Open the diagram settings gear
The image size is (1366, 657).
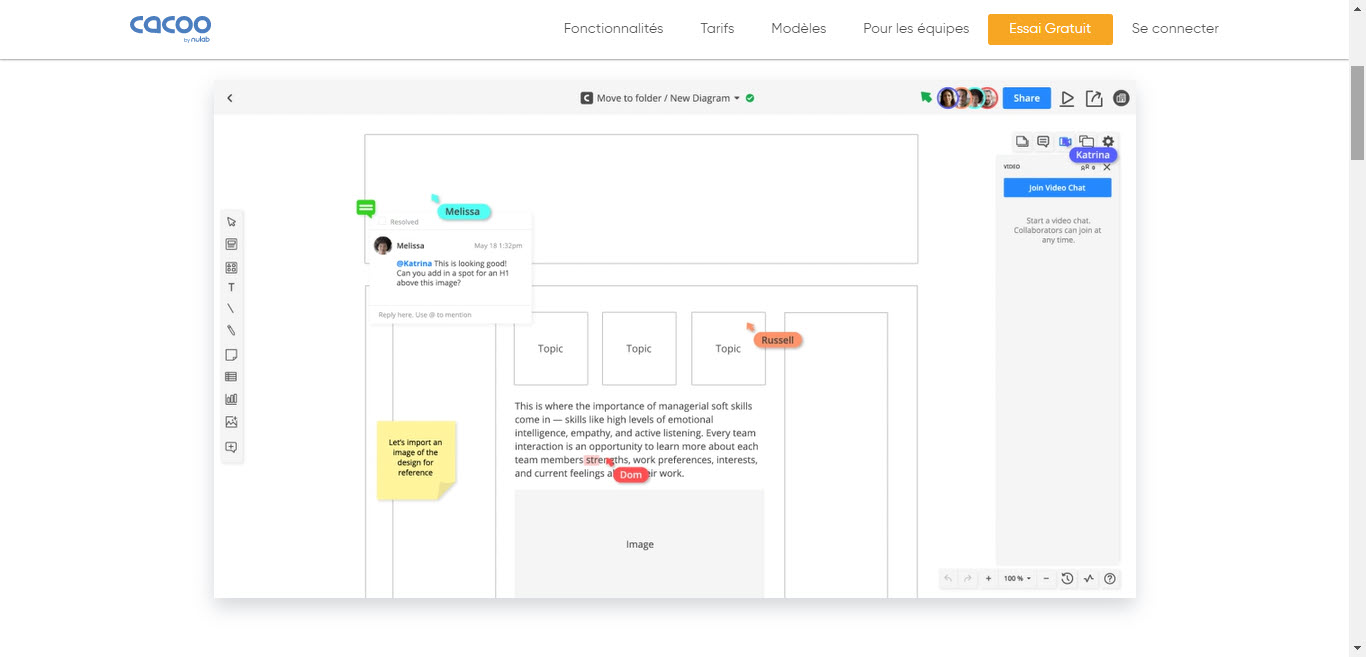click(1108, 141)
